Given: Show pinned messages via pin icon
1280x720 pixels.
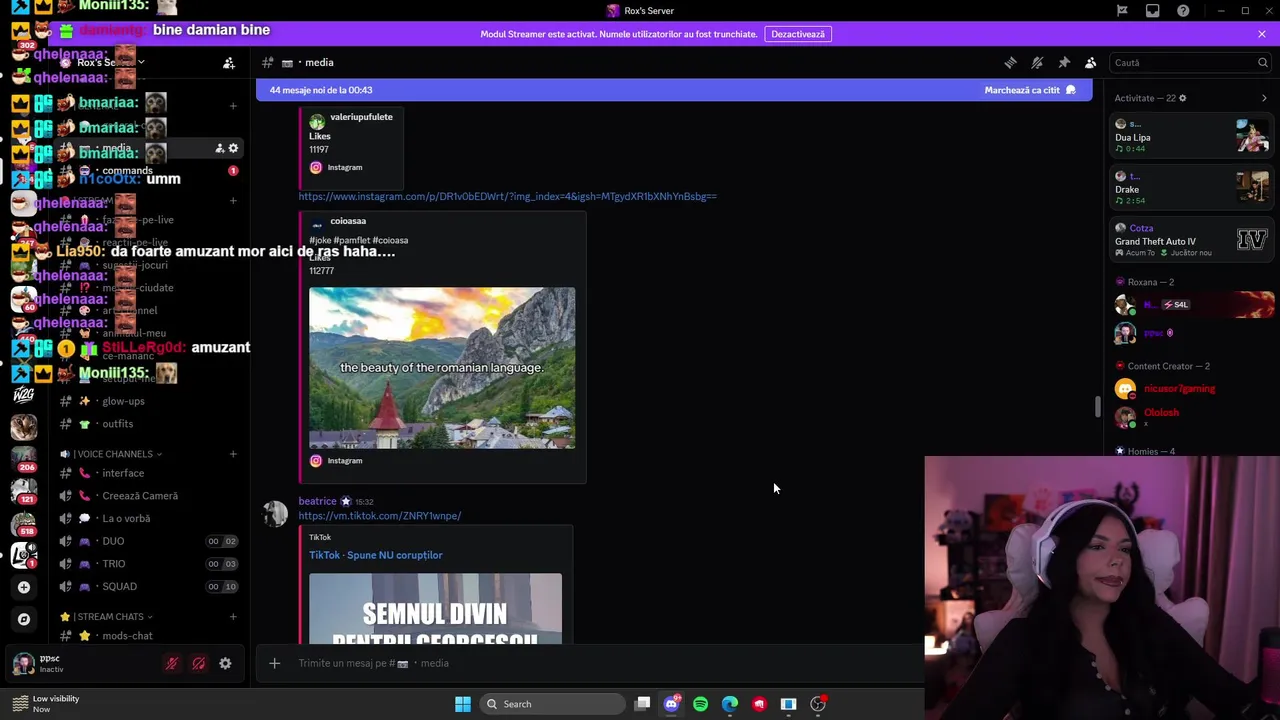Looking at the screenshot, I should tap(1064, 62).
